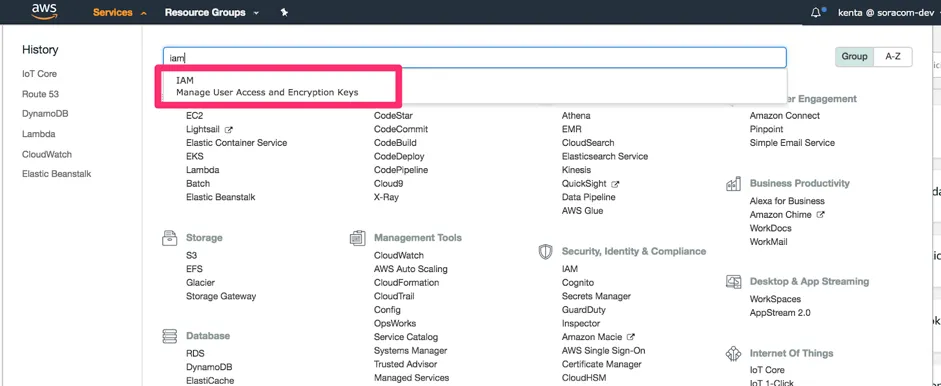Click the Business Productivity category icon
This screenshot has width=941, height=386.
click(733, 184)
